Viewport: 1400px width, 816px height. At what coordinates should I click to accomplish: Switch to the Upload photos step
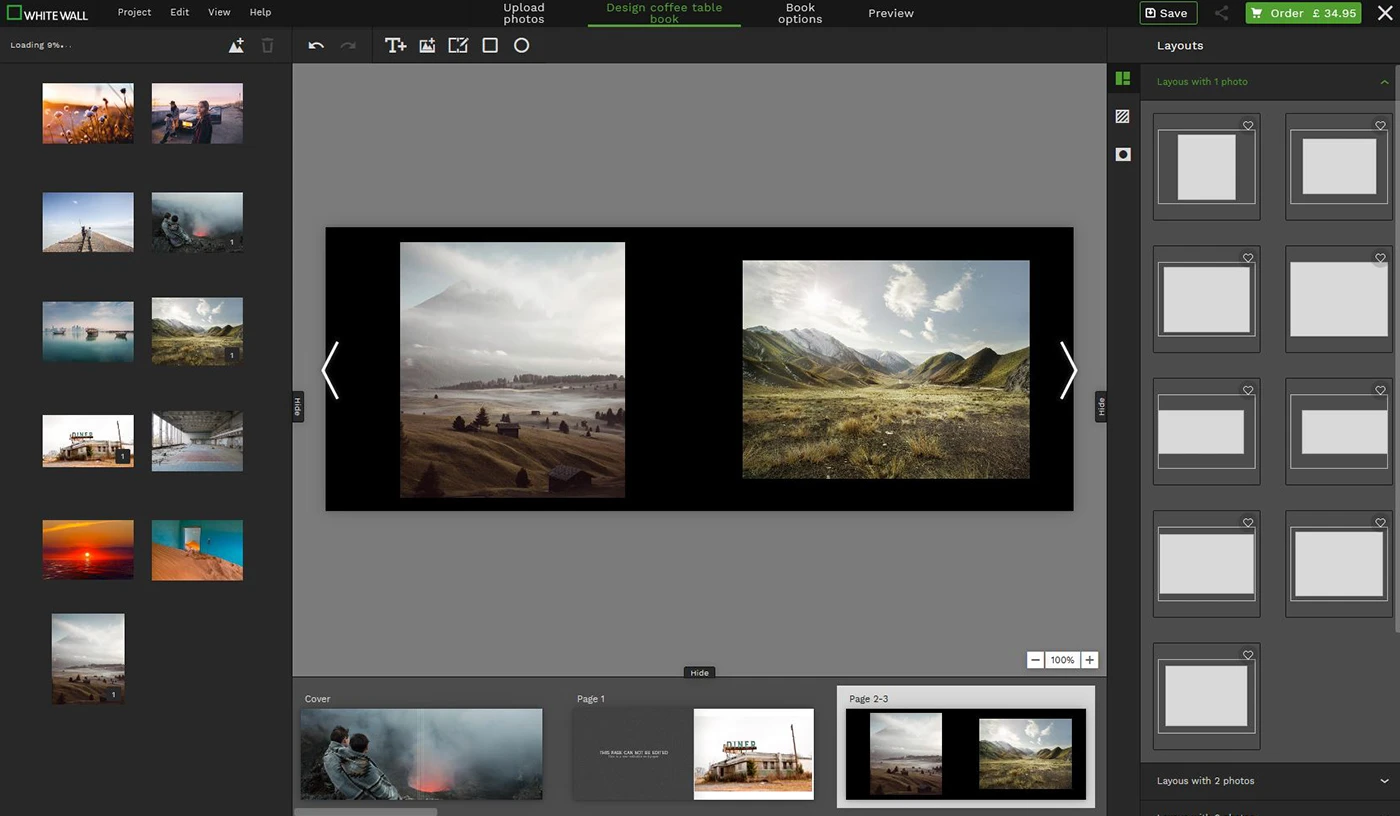[524, 13]
